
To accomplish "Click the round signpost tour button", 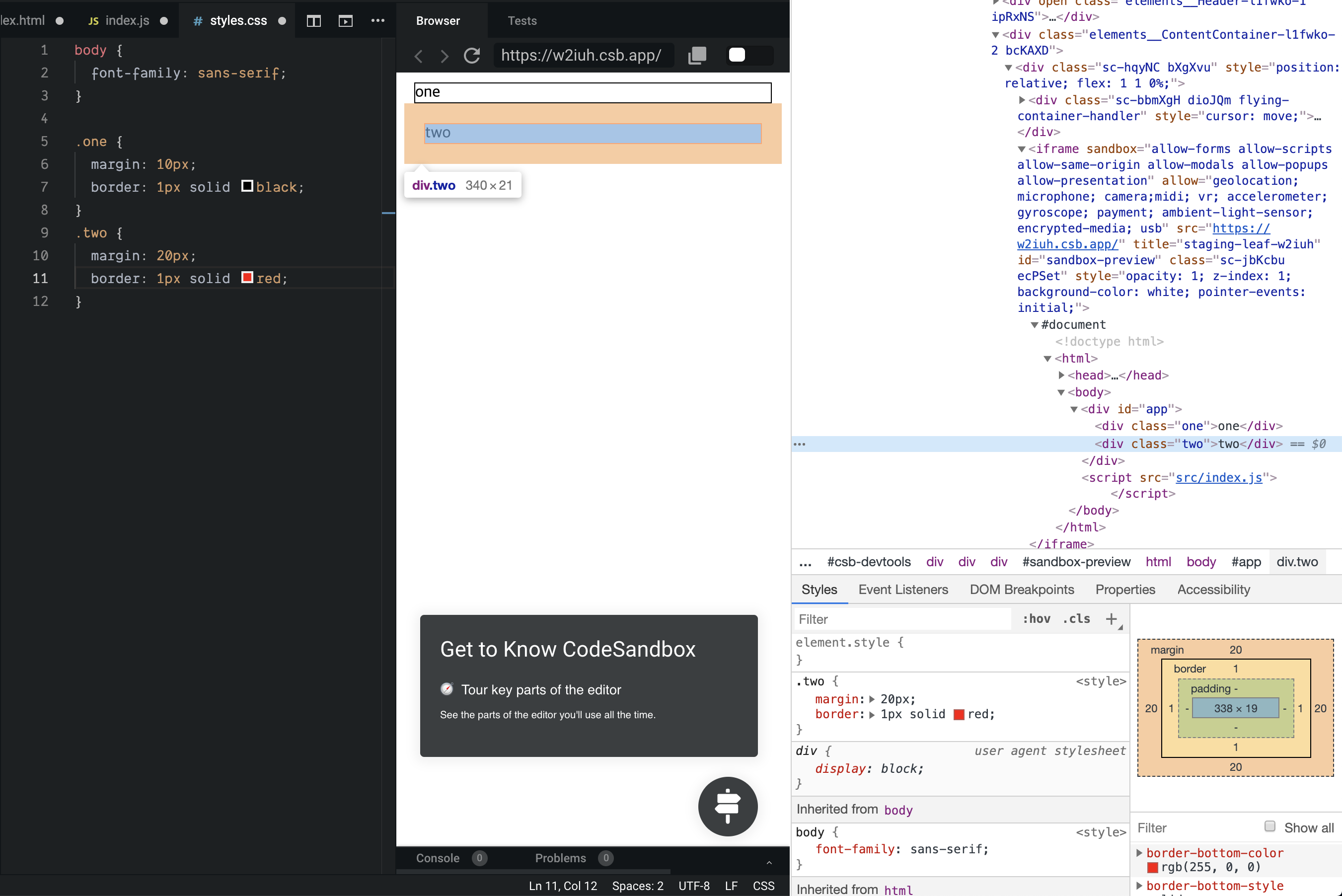I will click(x=727, y=806).
